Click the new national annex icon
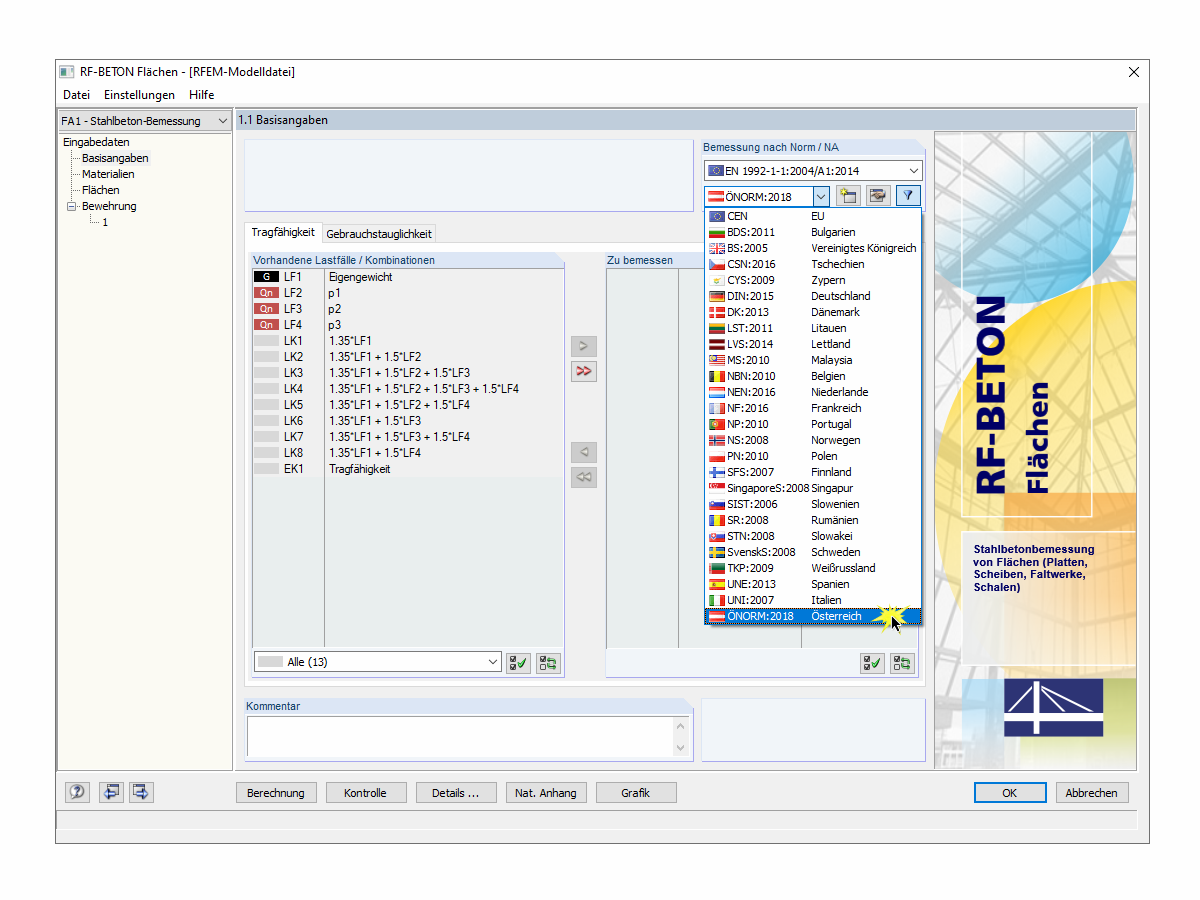1200x900 pixels. 848,196
